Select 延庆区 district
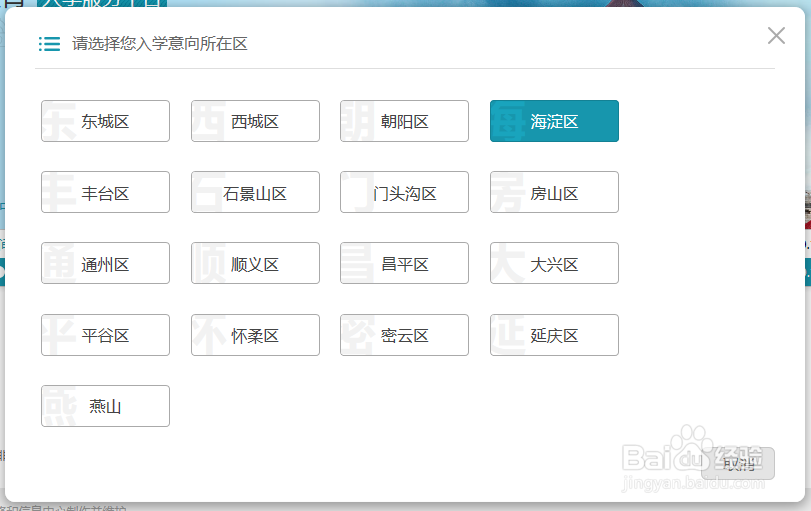The image size is (811, 511). coord(554,335)
